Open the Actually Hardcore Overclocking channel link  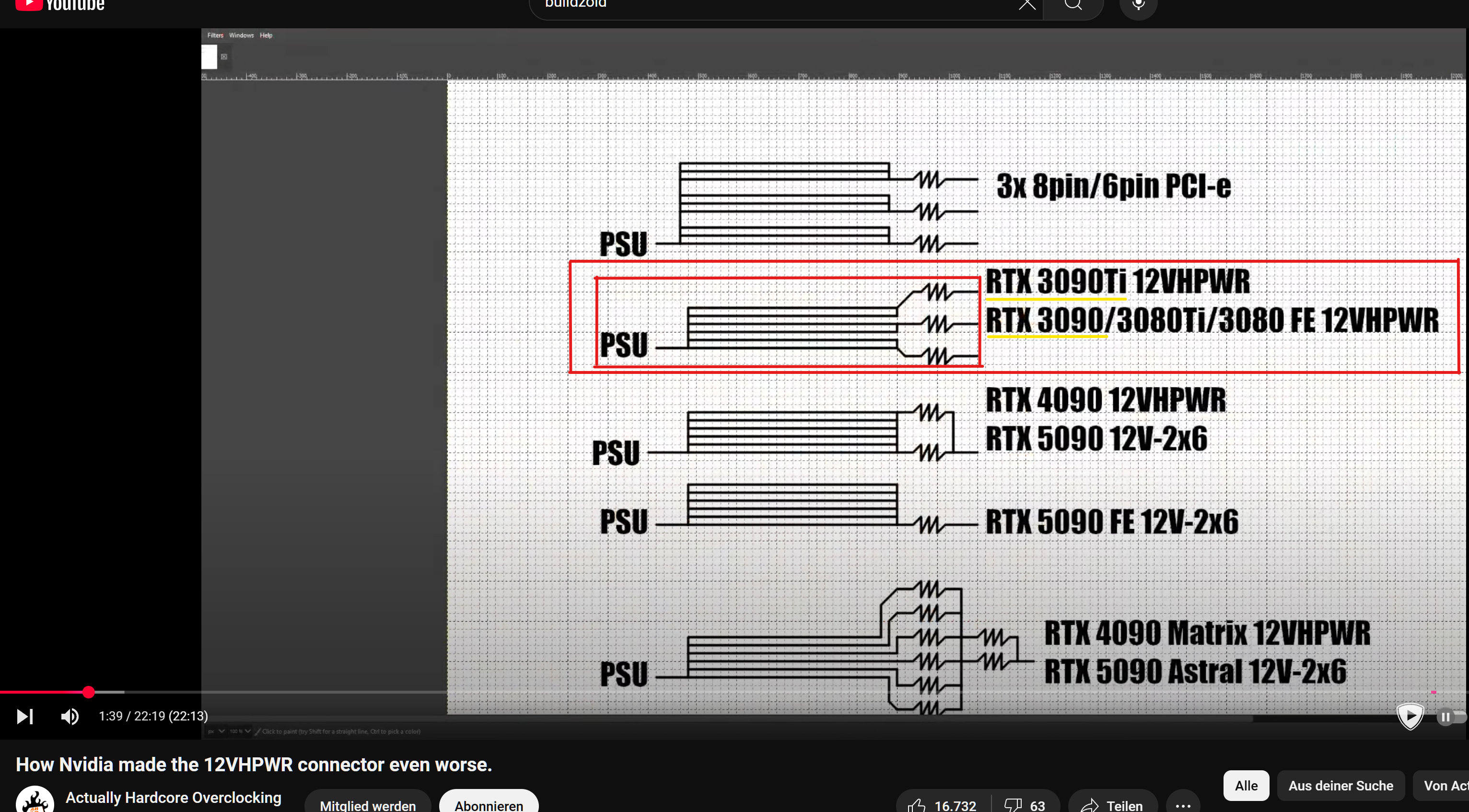[x=174, y=797]
